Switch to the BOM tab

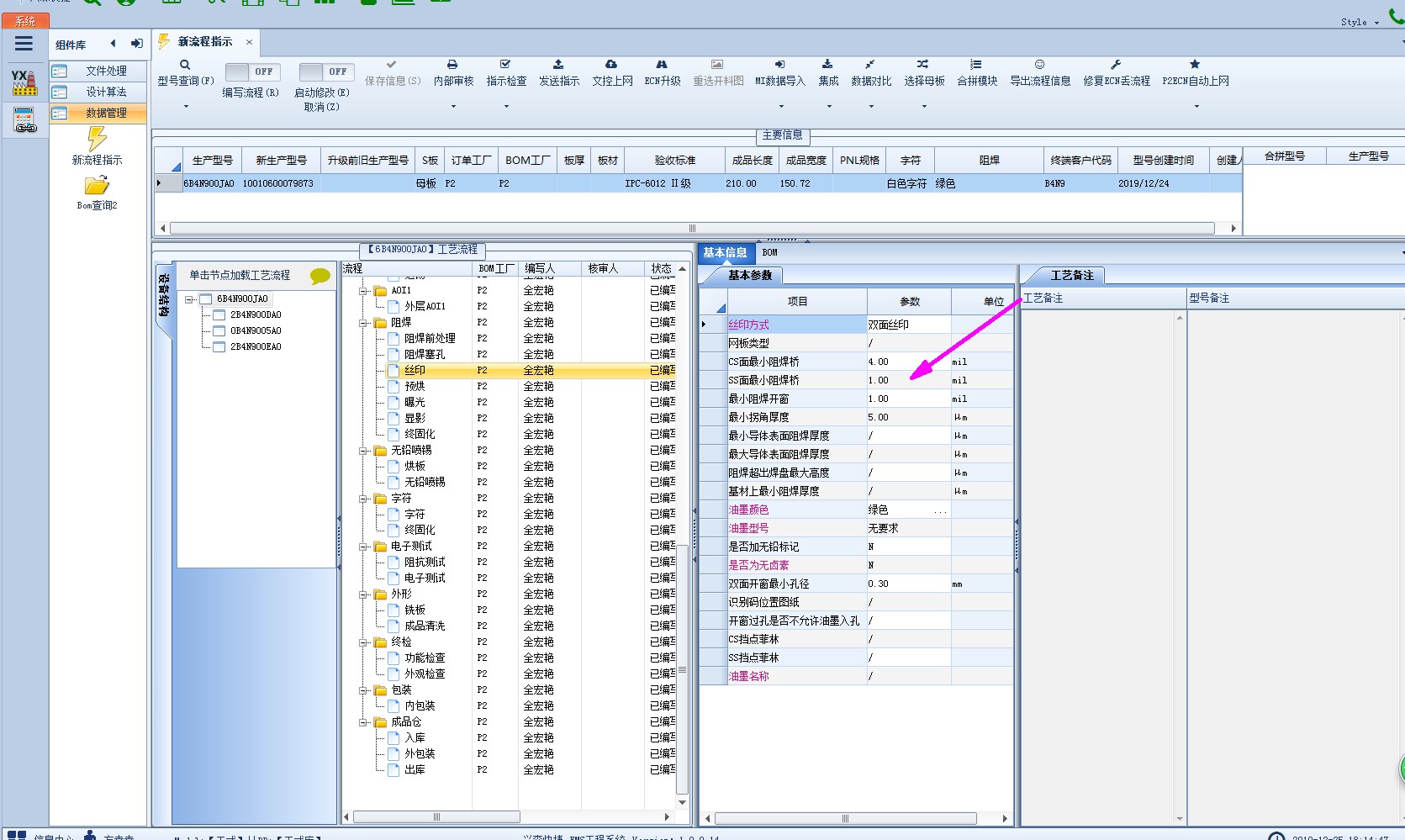pyautogui.click(x=770, y=252)
